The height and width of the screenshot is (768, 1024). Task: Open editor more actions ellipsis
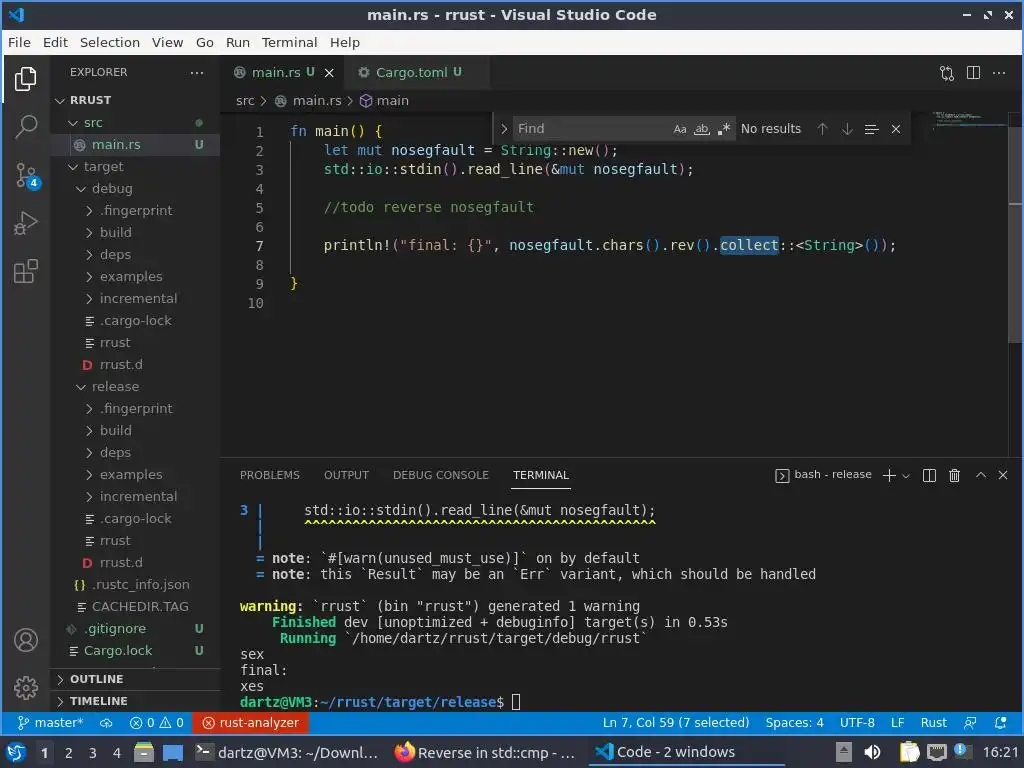pos(999,72)
